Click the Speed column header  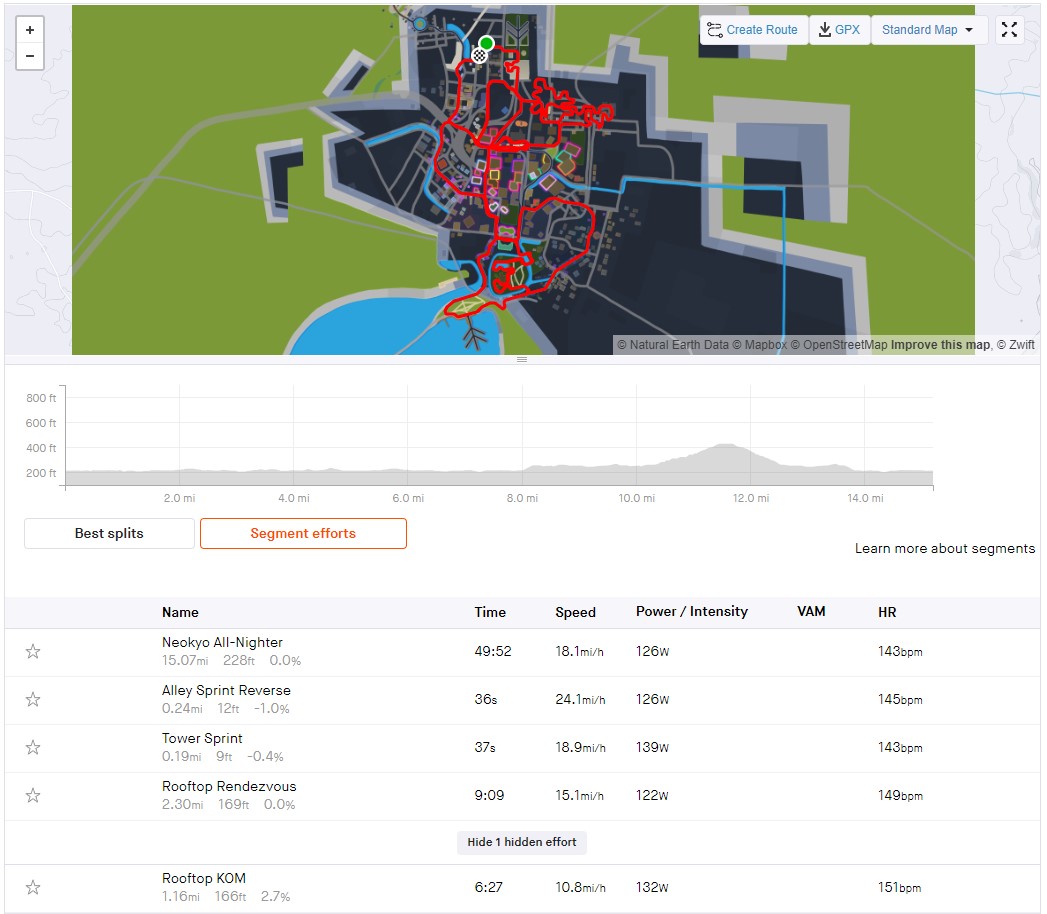coord(576,612)
